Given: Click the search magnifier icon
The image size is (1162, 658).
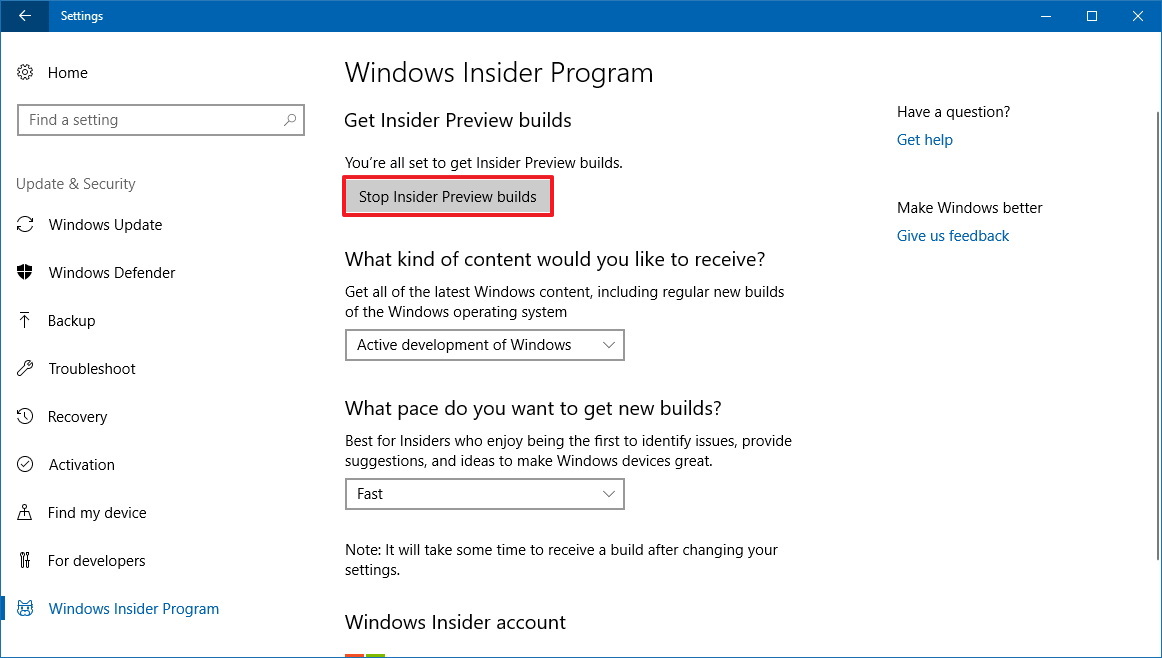Looking at the screenshot, I should [290, 120].
